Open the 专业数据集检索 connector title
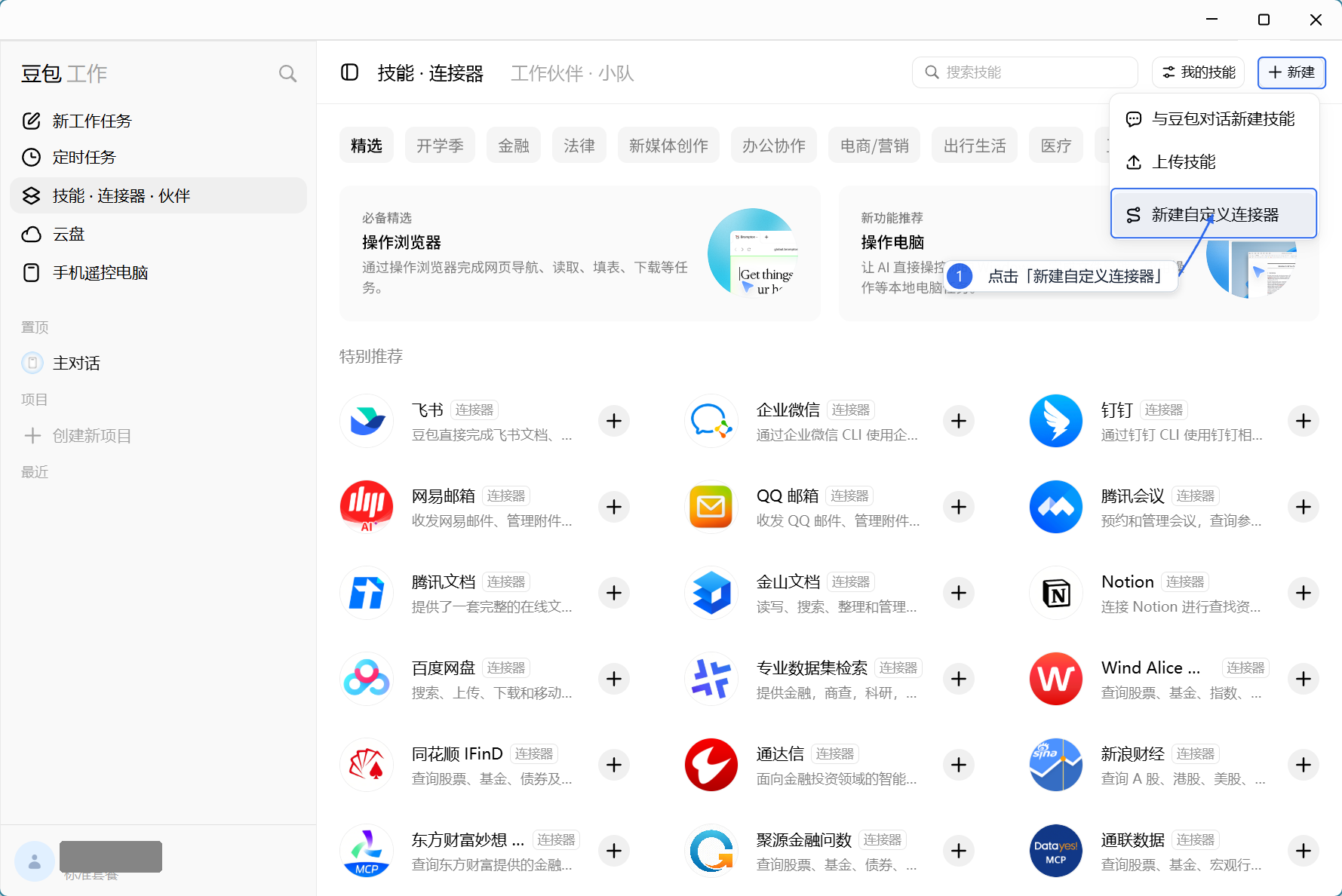 point(812,667)
